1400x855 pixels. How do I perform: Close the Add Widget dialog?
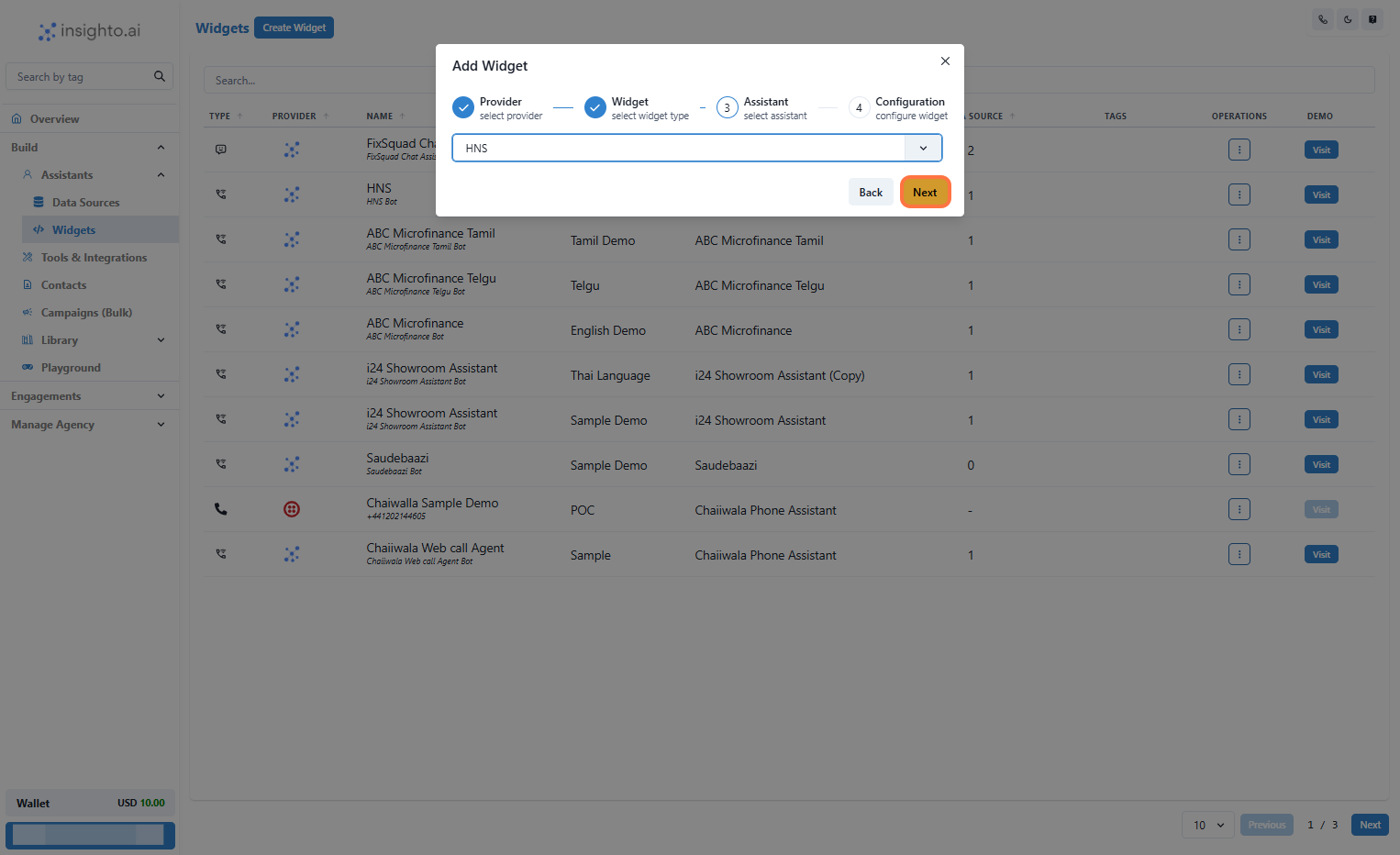pos(945,61)
